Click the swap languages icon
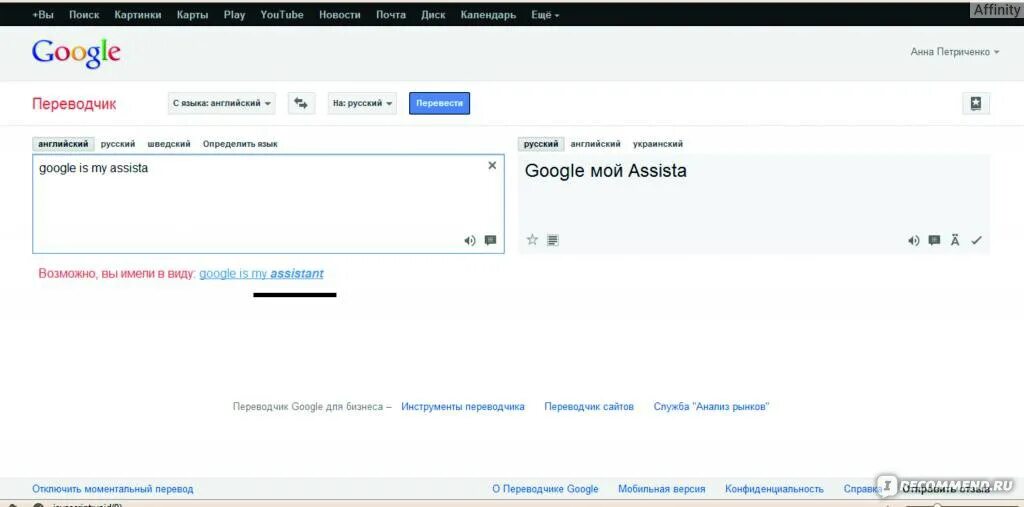This screenshot has width=1024, height=507. pos(301,103)
